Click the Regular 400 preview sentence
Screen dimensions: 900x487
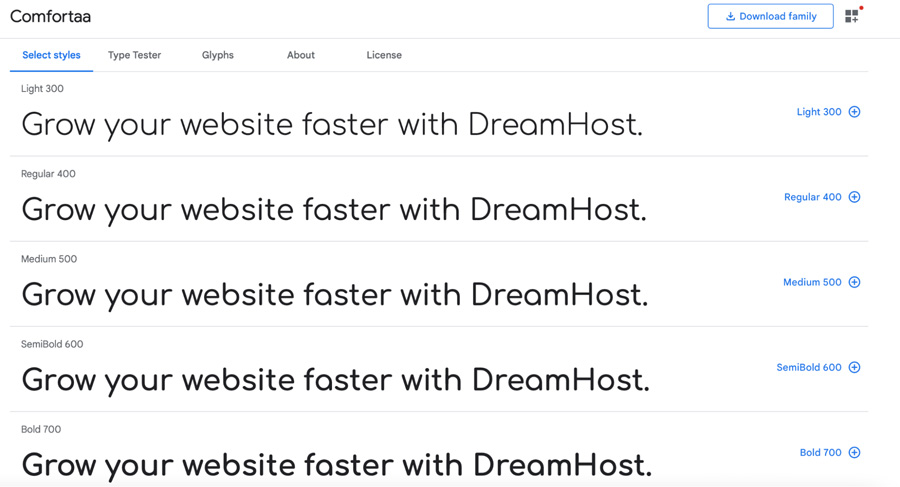pyautogui.click(x=334, y=210)
